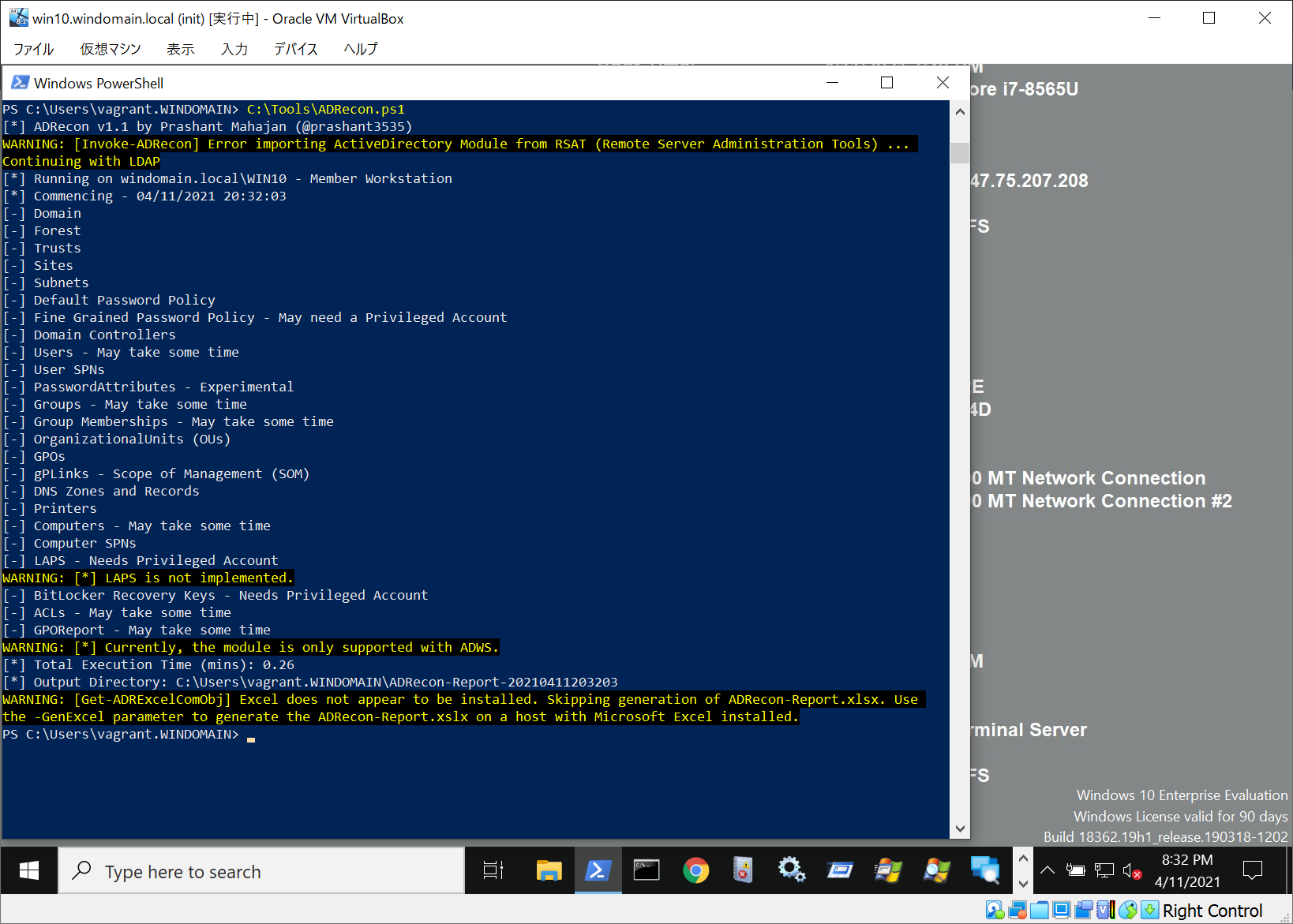
Task: Click PowerShell scrollbar down arrow
Action: (x=960, y=829)
